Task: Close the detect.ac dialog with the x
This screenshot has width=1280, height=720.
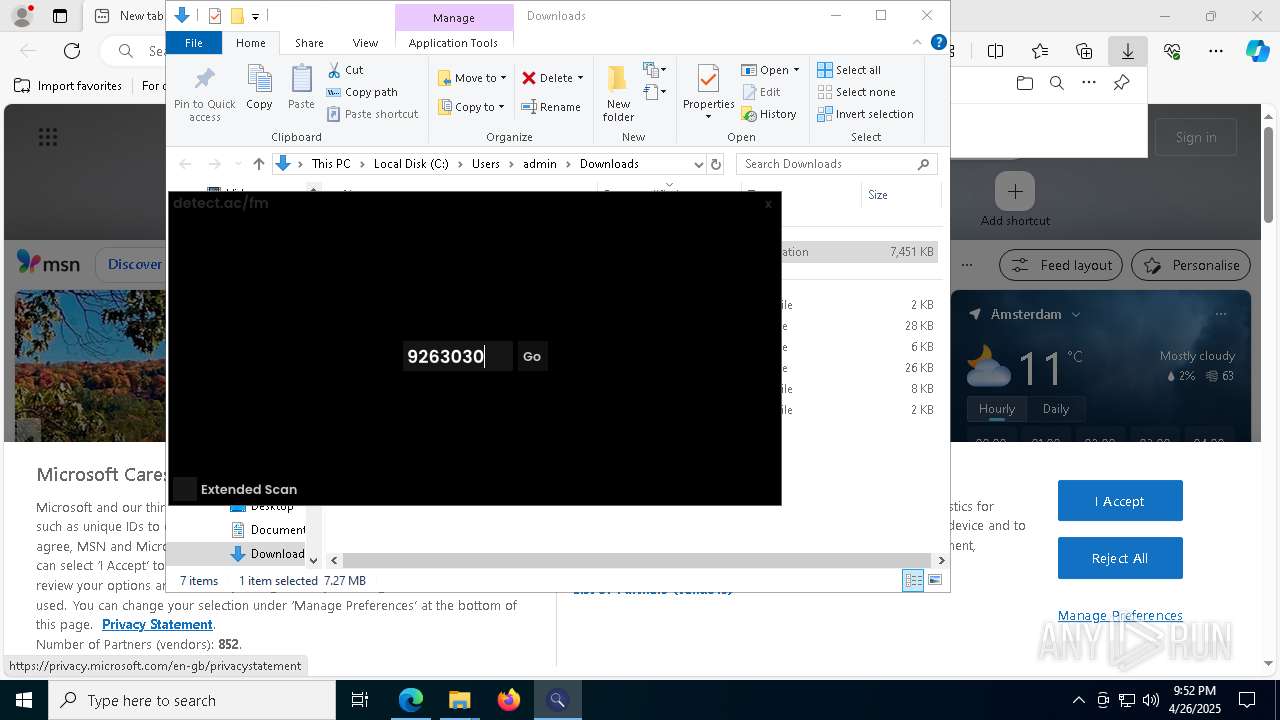Action: click(768, 204)
